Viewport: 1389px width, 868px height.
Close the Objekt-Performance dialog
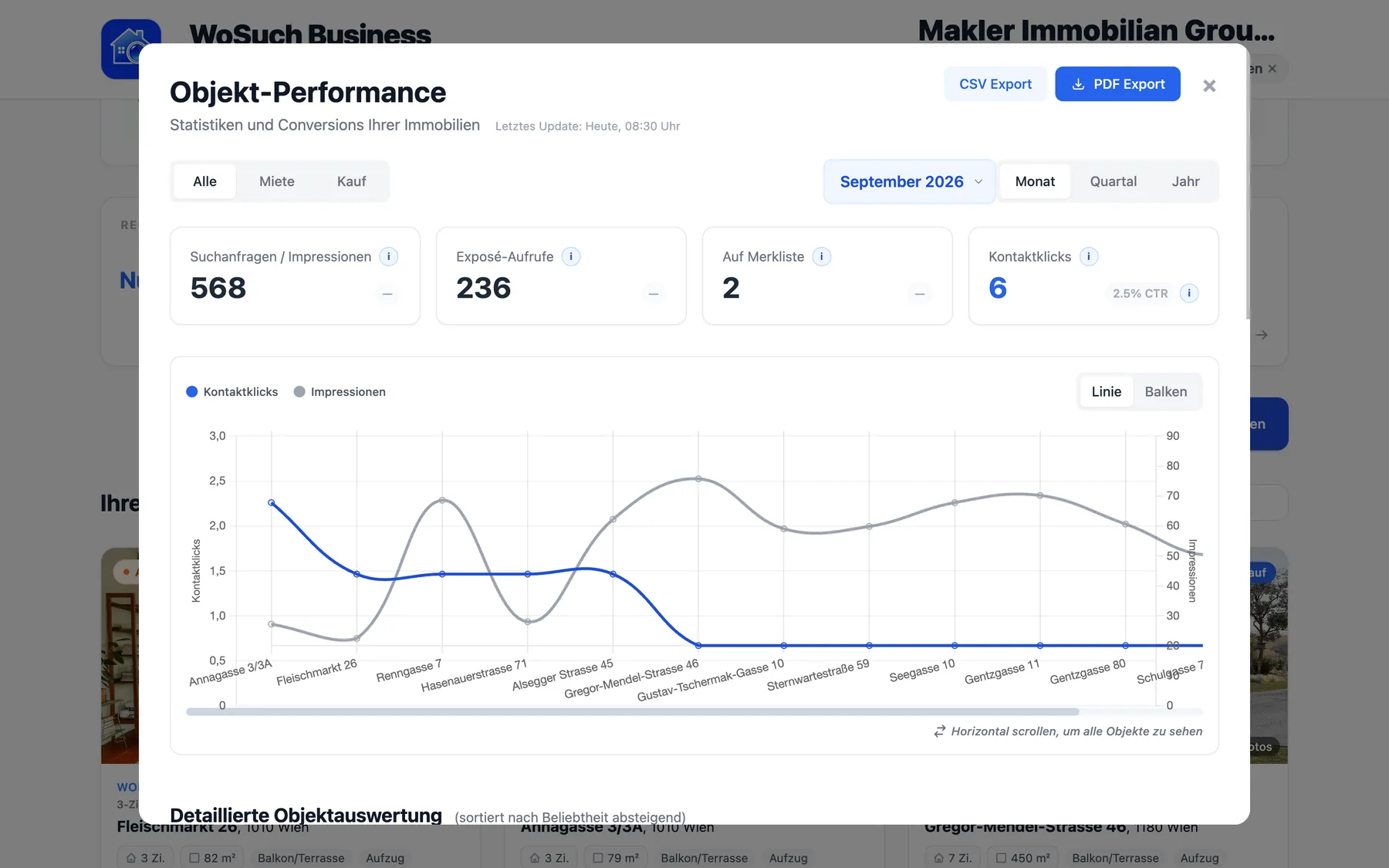point(1209,86)
